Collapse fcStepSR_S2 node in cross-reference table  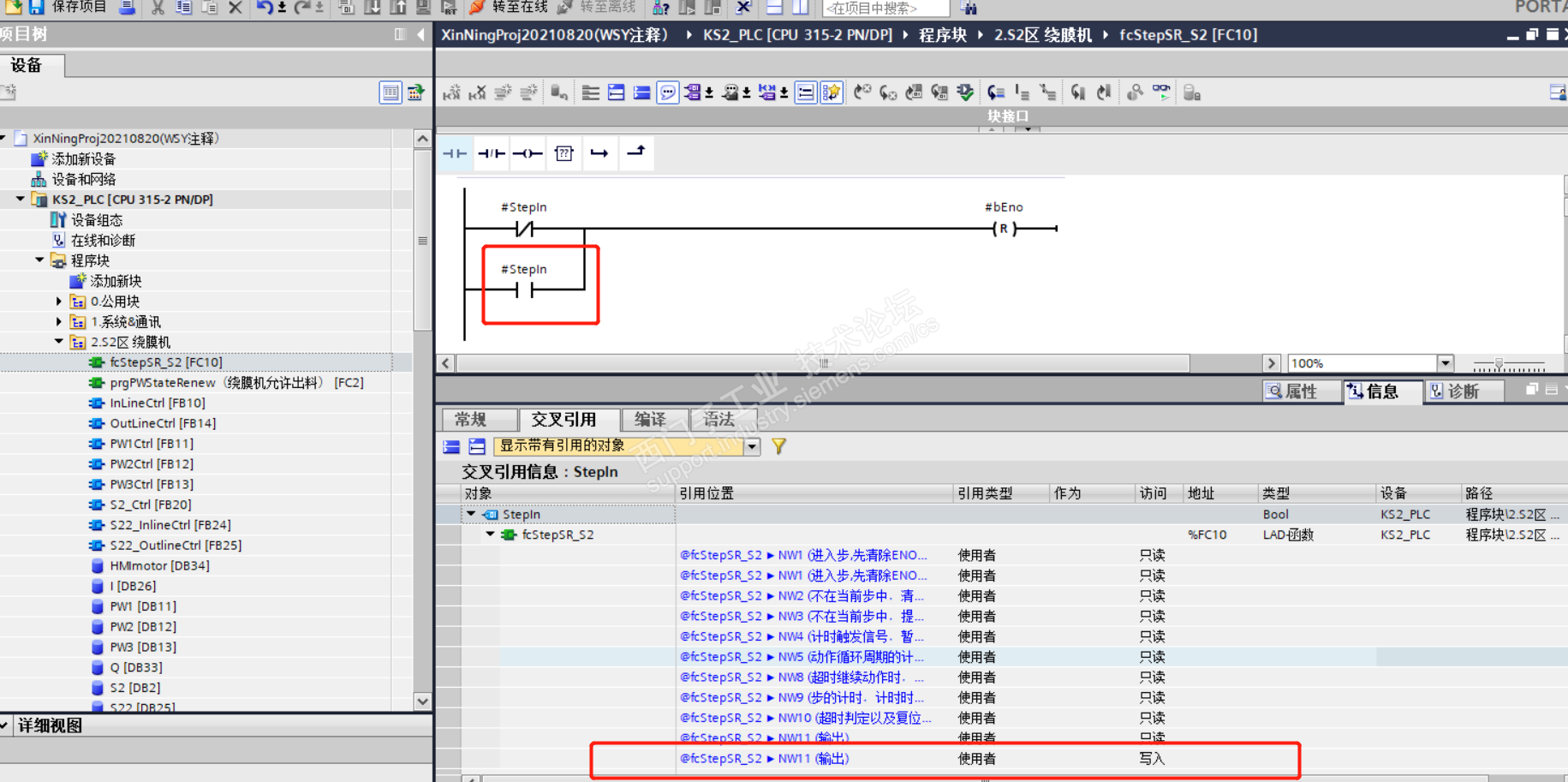pyautogui.click(x=491, y=534)
